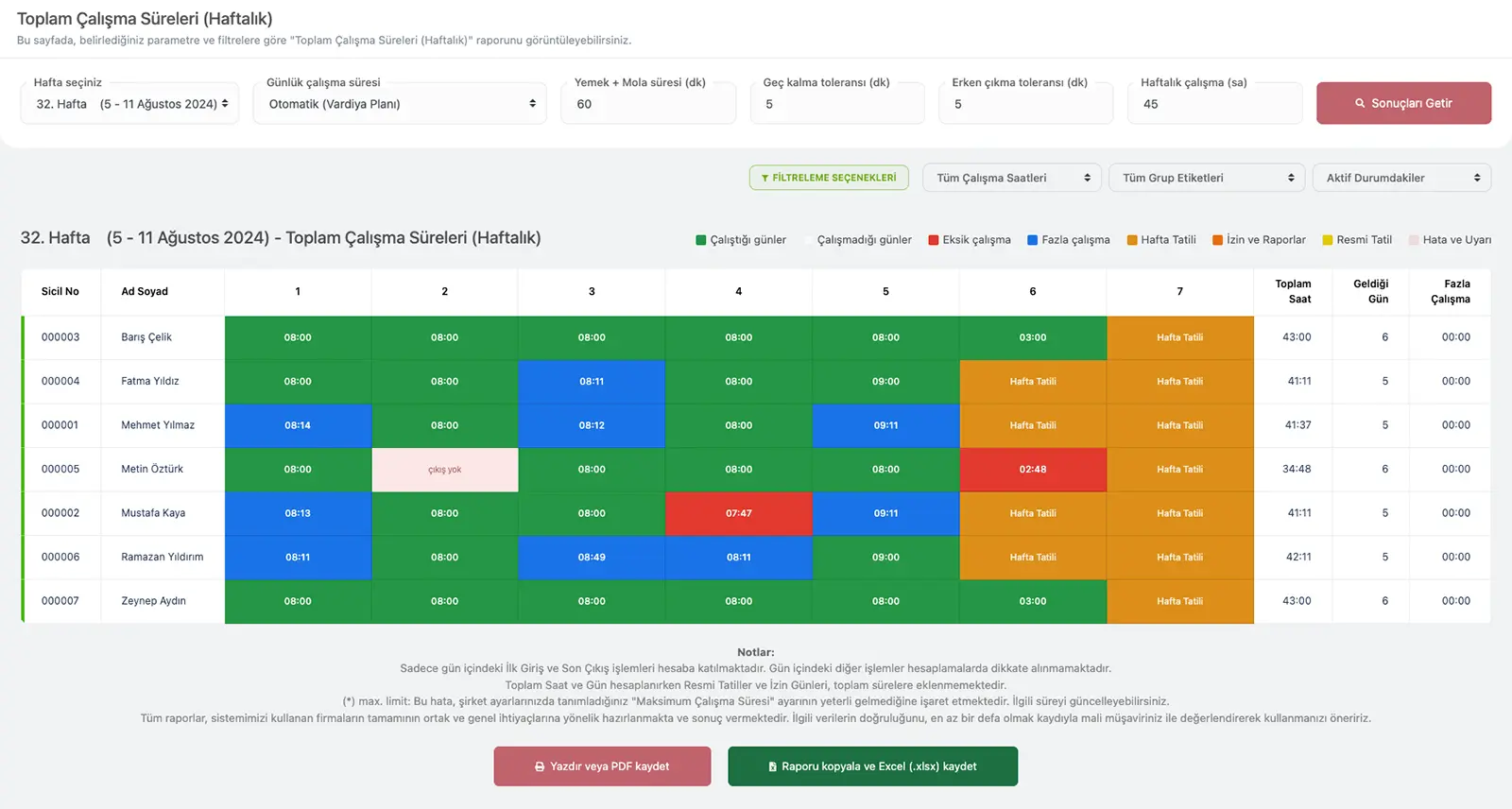Click the red Eksik çalışma legend square

point(934,240)
